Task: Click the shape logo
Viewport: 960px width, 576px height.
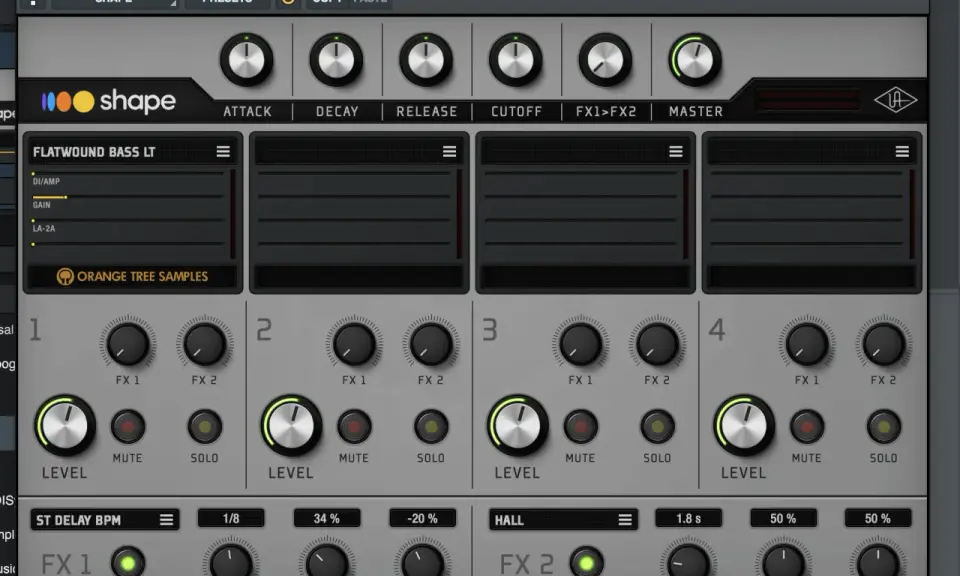Action: (x=109, y=101)
